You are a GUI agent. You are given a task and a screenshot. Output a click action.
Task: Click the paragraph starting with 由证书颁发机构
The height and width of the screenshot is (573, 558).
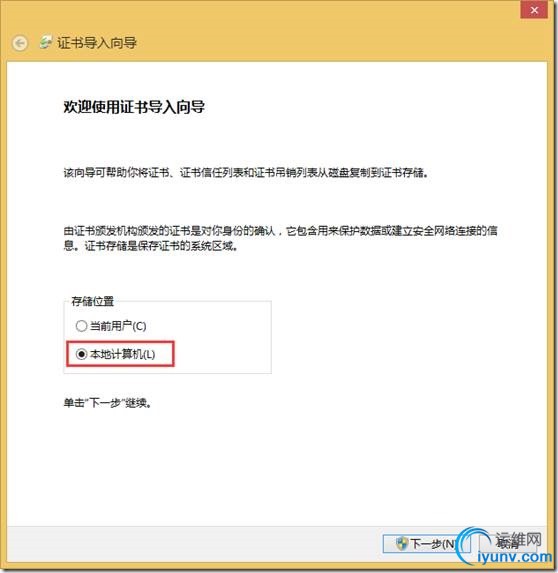point(280,238)
